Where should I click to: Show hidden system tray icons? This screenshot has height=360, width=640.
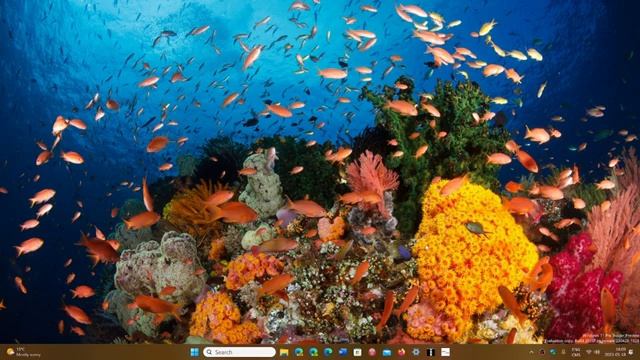(x=531, y=352)
